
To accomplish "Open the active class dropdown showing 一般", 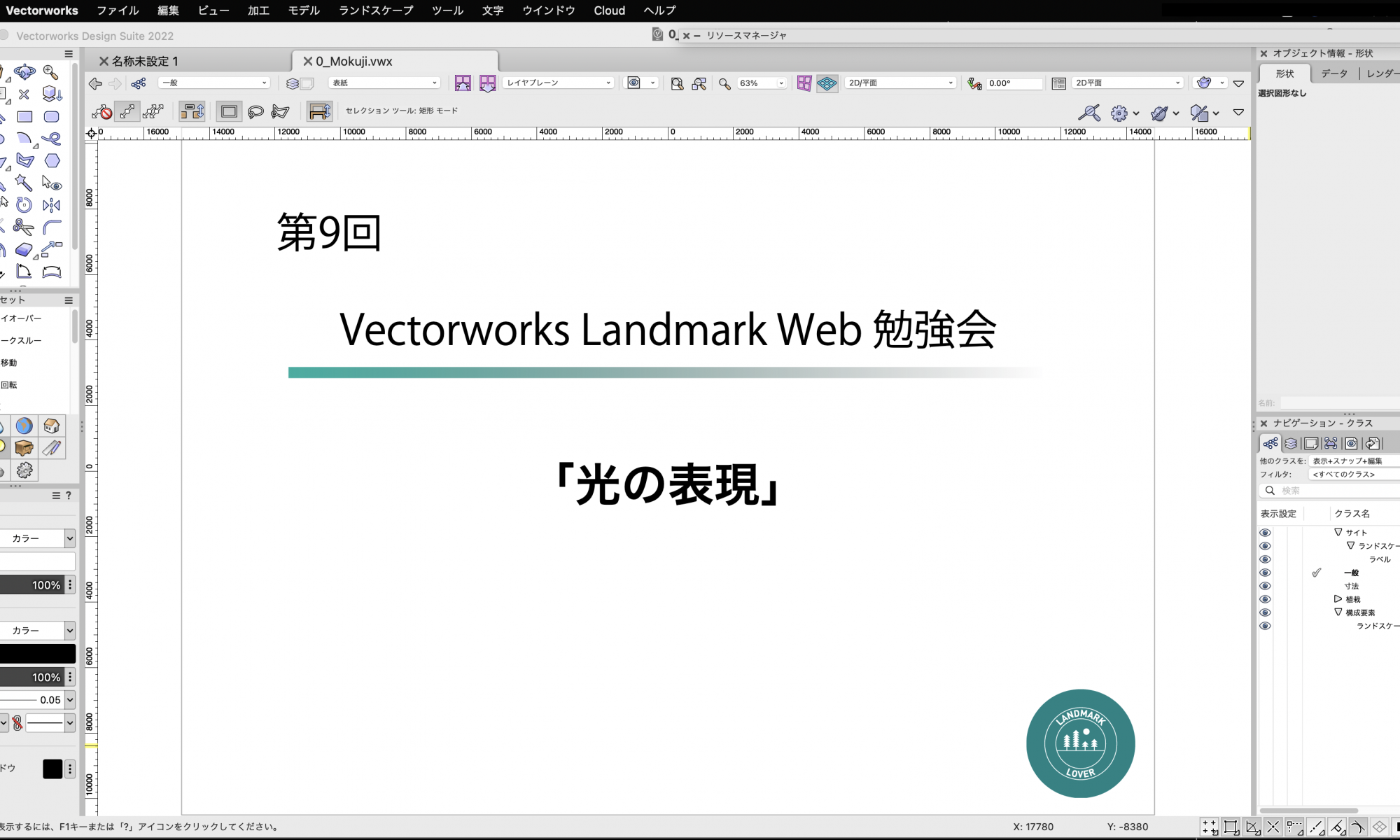I will [214, 83].
